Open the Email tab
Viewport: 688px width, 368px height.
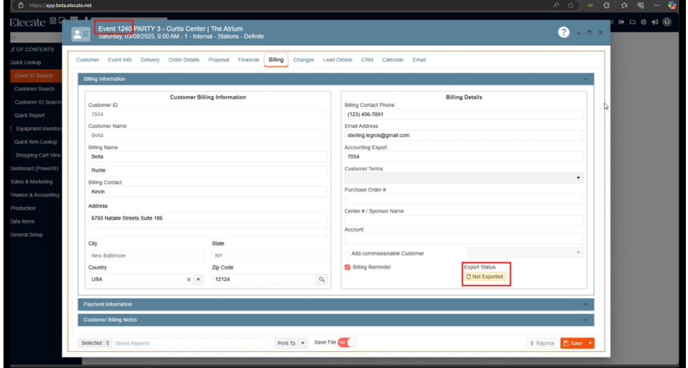tap(419, 60)
